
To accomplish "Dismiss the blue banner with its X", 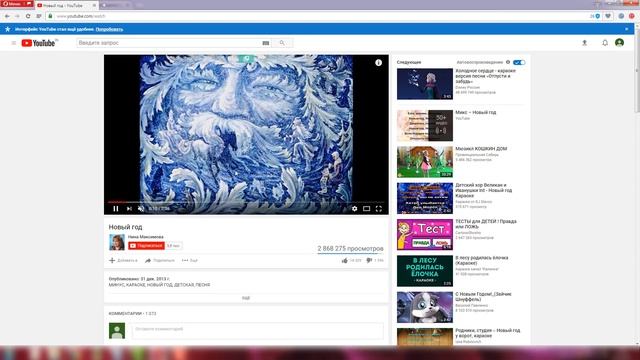I will pyautogui.click(x=627, y=29).
